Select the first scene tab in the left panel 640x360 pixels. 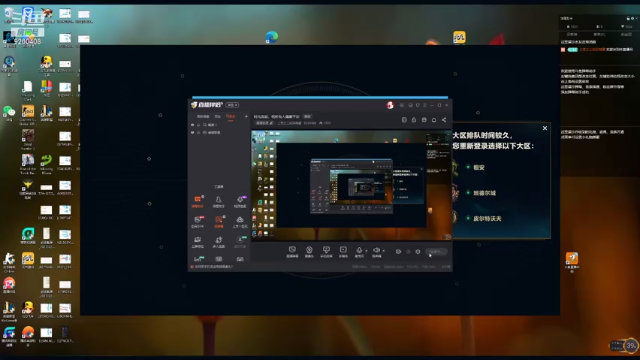(x=203, y=117)
